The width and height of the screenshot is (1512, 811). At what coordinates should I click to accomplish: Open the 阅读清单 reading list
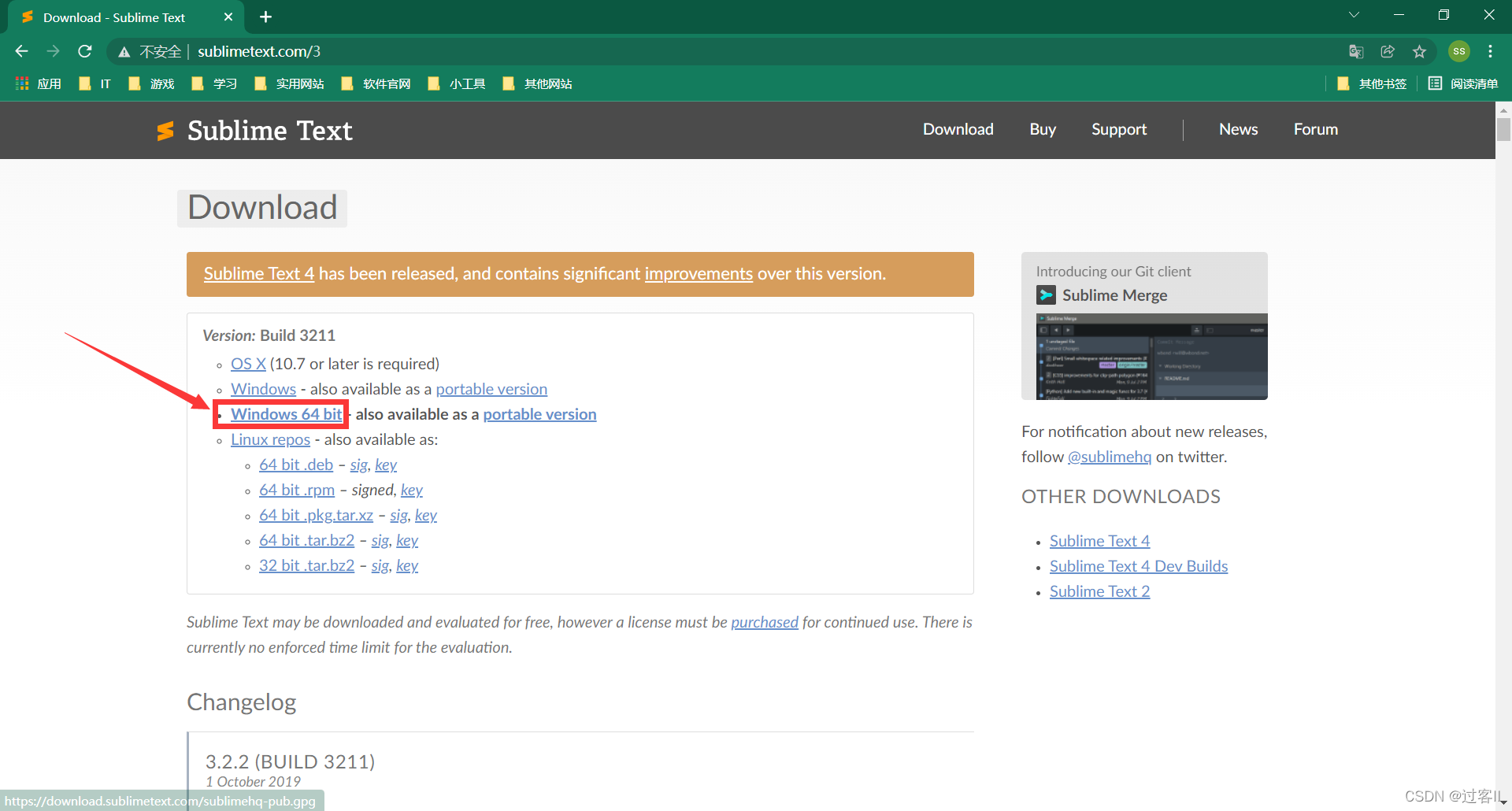coord(1463,83)
